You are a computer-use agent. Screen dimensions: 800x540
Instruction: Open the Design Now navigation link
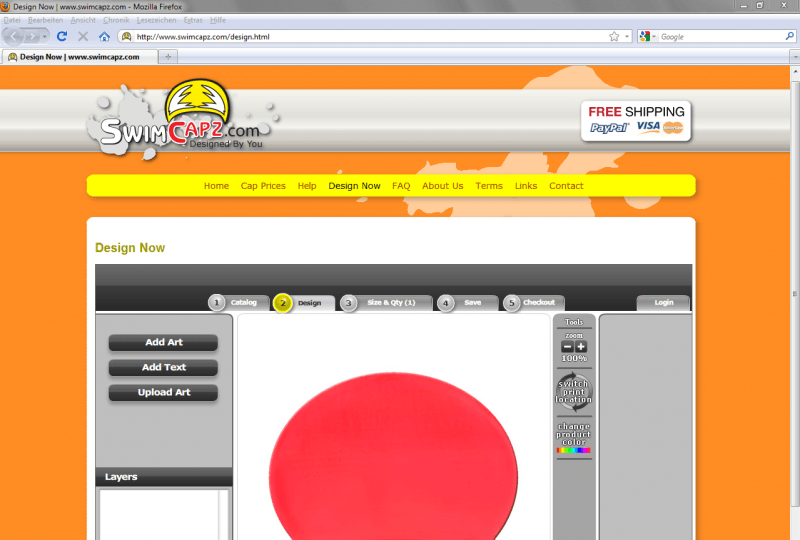[354, 186]
